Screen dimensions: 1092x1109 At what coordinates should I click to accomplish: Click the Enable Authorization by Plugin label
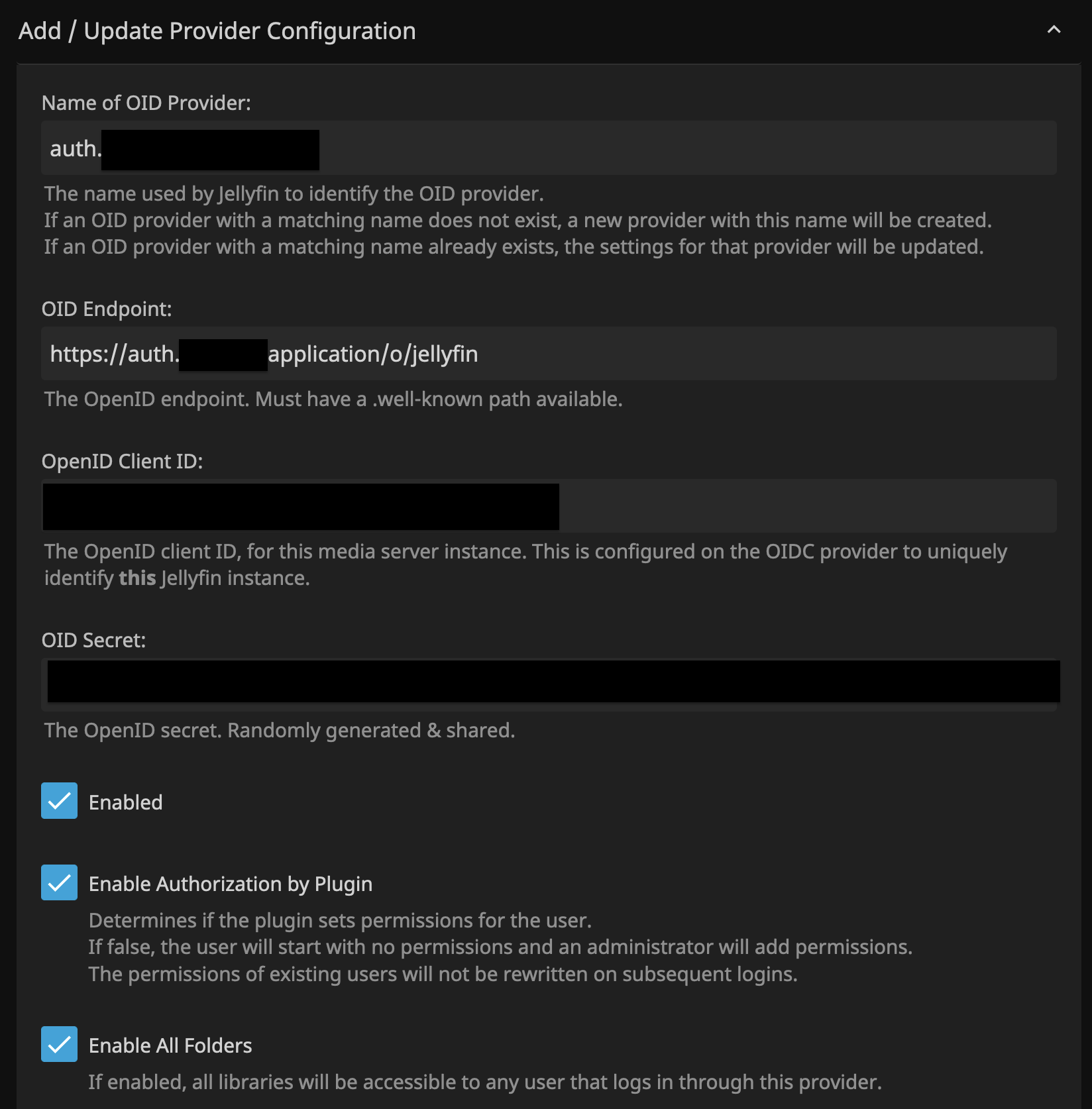231,883
